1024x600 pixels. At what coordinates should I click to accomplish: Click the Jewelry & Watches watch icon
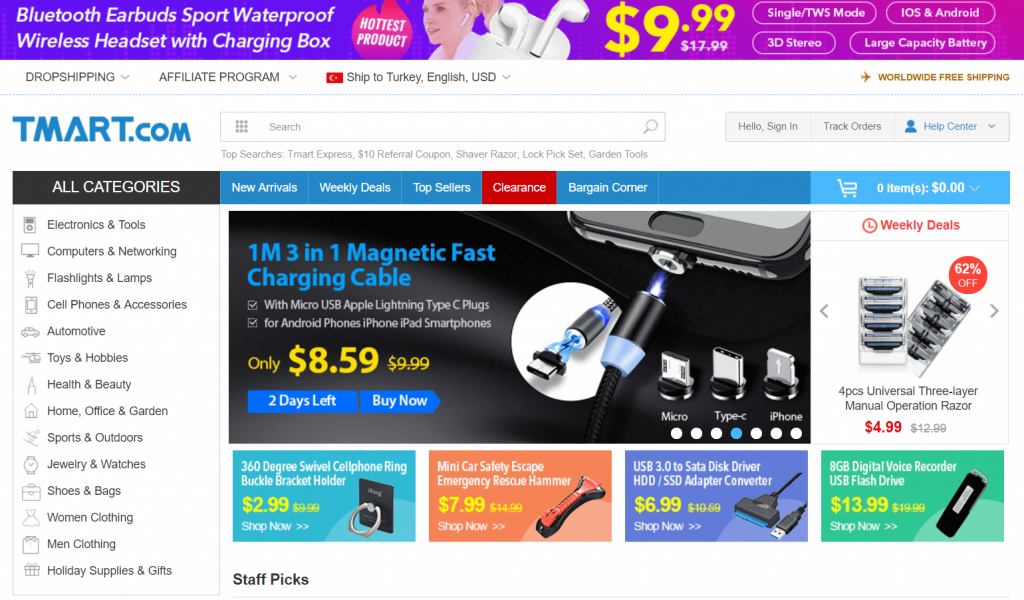tap(31, 464)
